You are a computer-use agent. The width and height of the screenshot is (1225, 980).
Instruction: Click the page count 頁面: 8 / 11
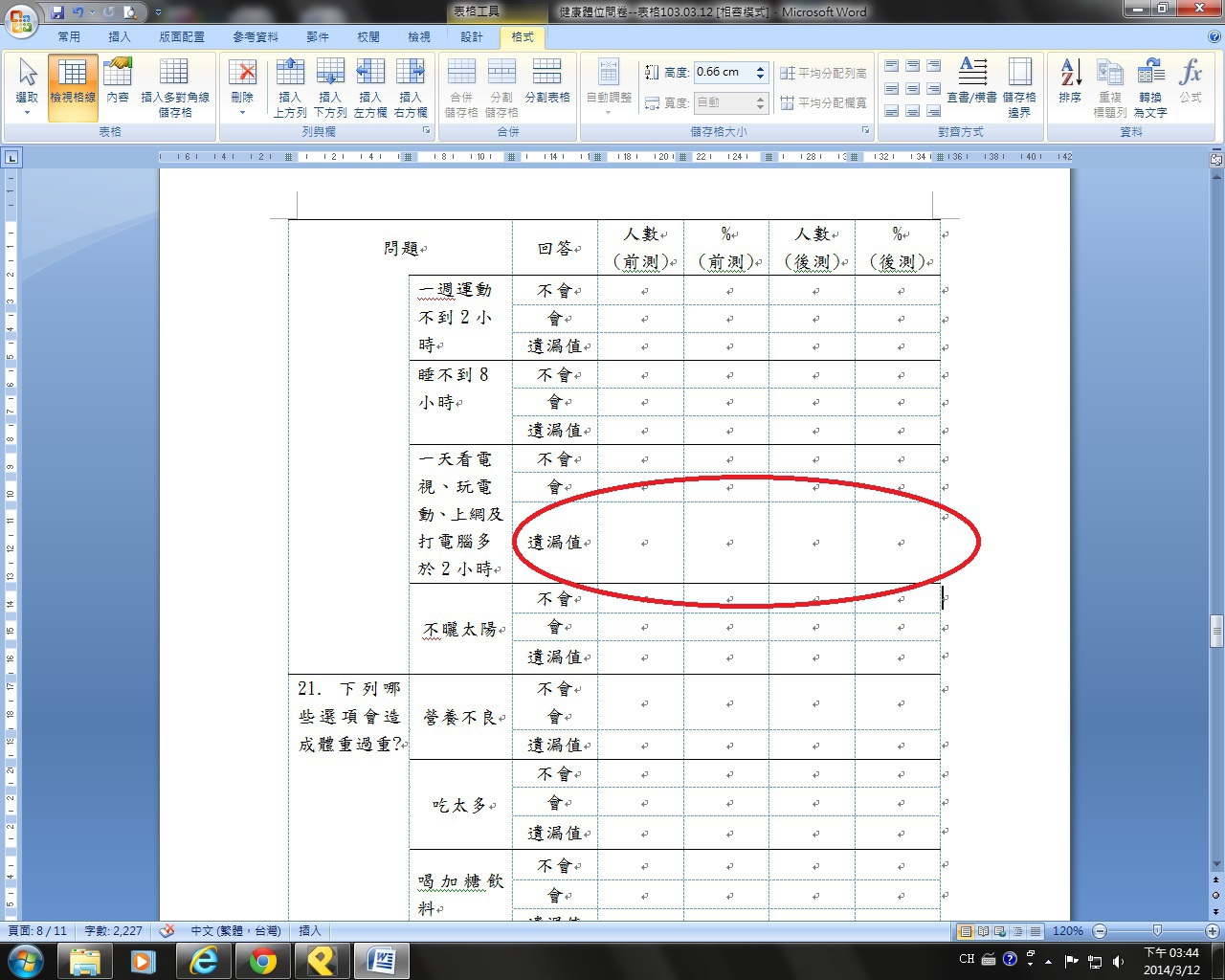pyautogui.click(x=38, y=931)
